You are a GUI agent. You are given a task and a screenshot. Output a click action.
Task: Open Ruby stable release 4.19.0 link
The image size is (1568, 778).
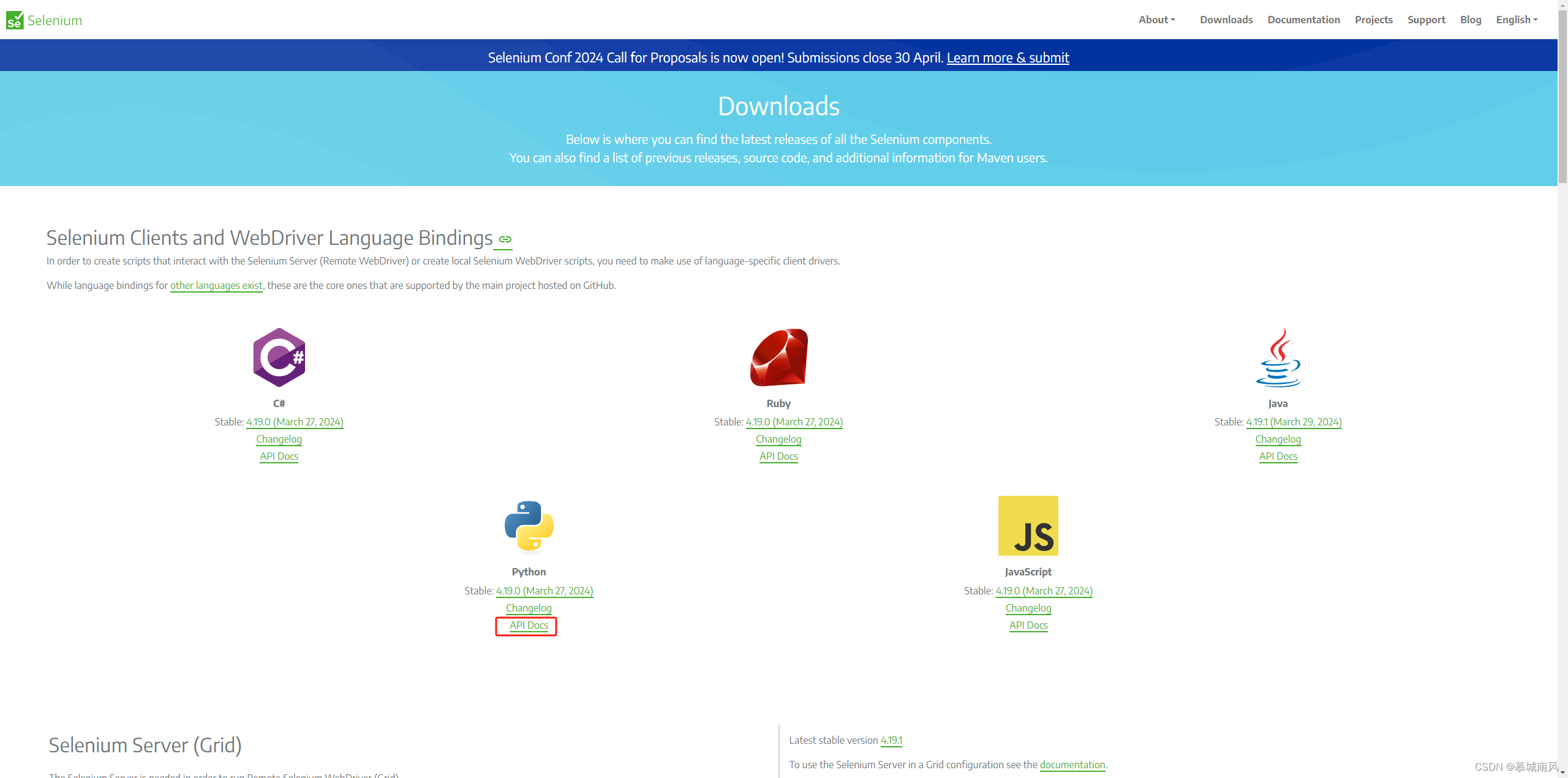click(794, 422)
